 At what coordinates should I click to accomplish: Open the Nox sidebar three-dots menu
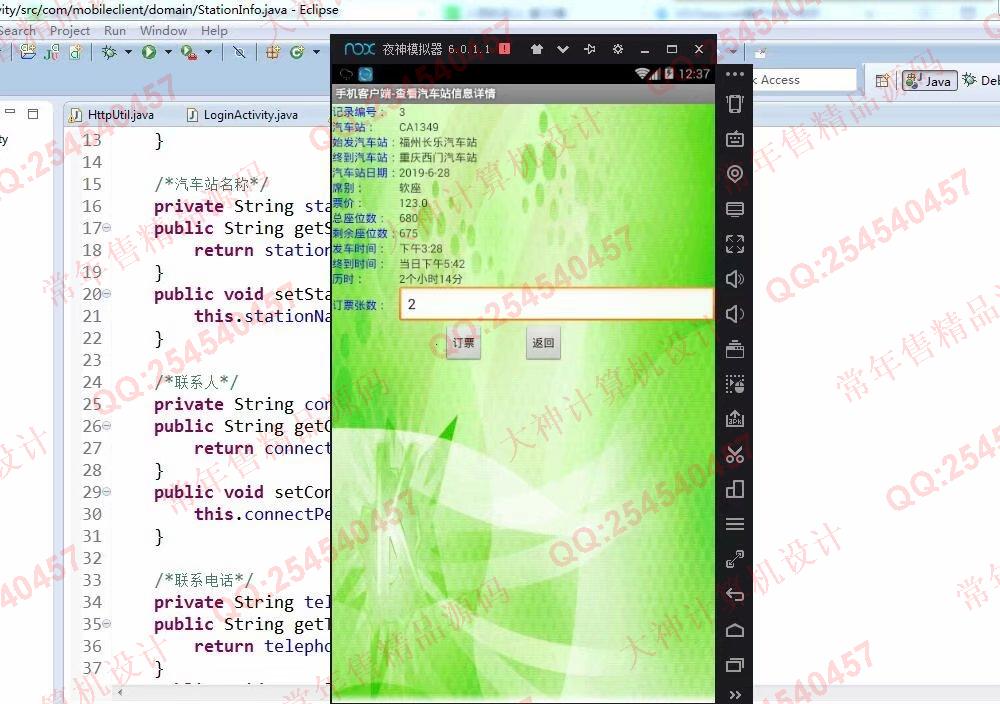[735, 74]
